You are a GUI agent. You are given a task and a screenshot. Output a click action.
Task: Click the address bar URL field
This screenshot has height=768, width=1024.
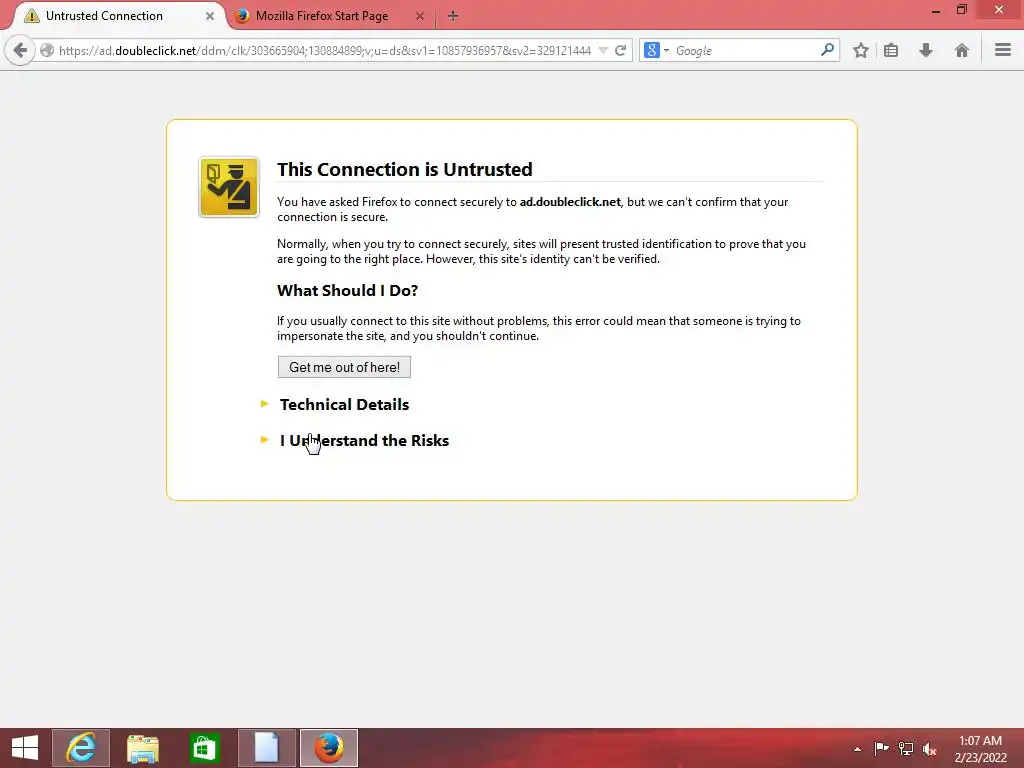(x=325, y=50)
